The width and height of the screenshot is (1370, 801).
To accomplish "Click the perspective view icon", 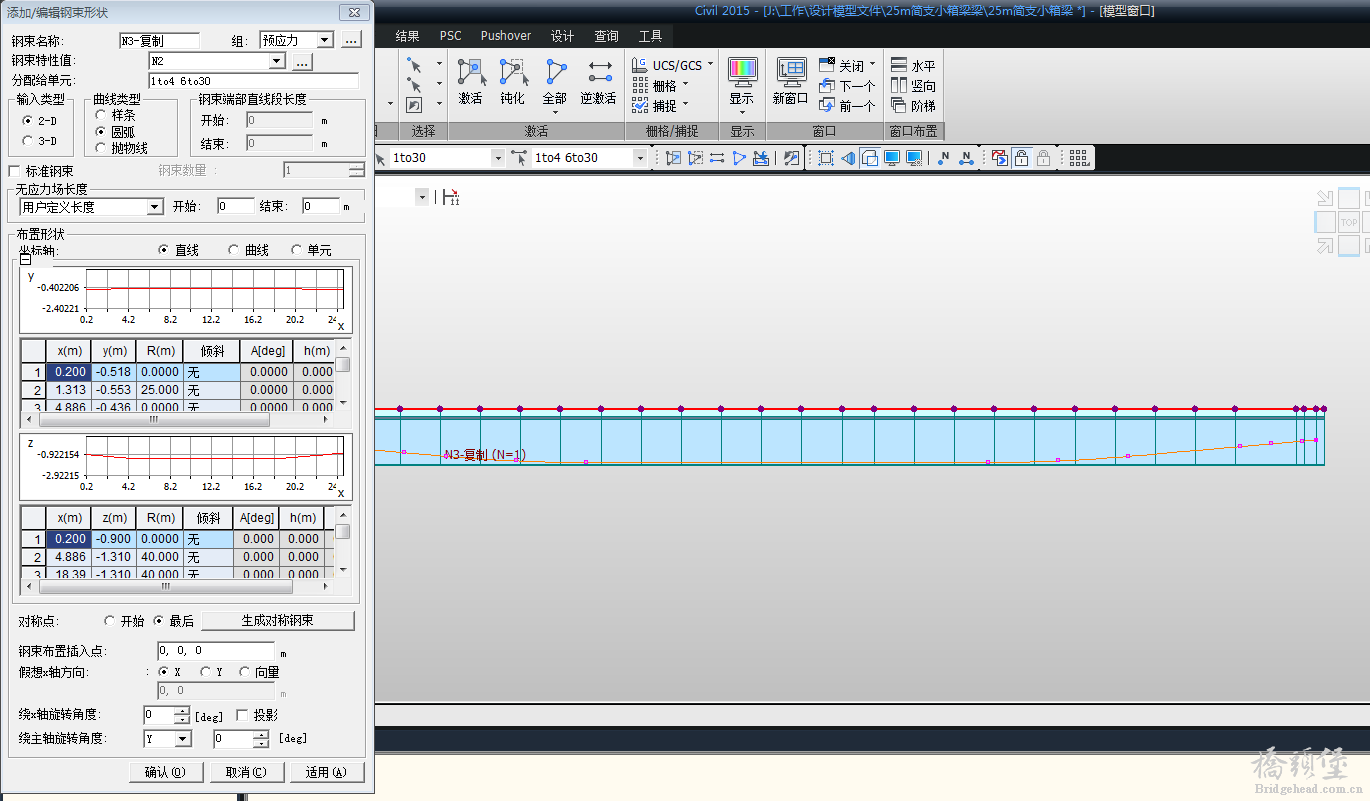I will pos(847,158).
